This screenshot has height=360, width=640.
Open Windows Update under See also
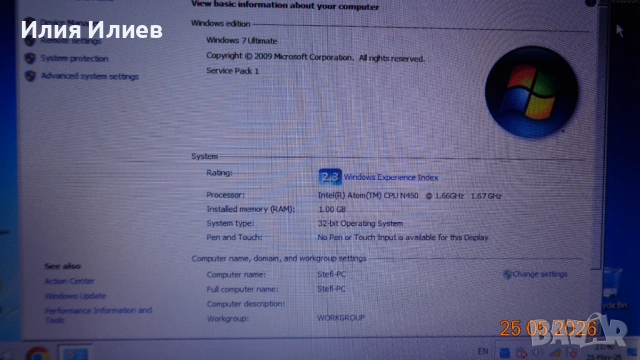point(75,296)
